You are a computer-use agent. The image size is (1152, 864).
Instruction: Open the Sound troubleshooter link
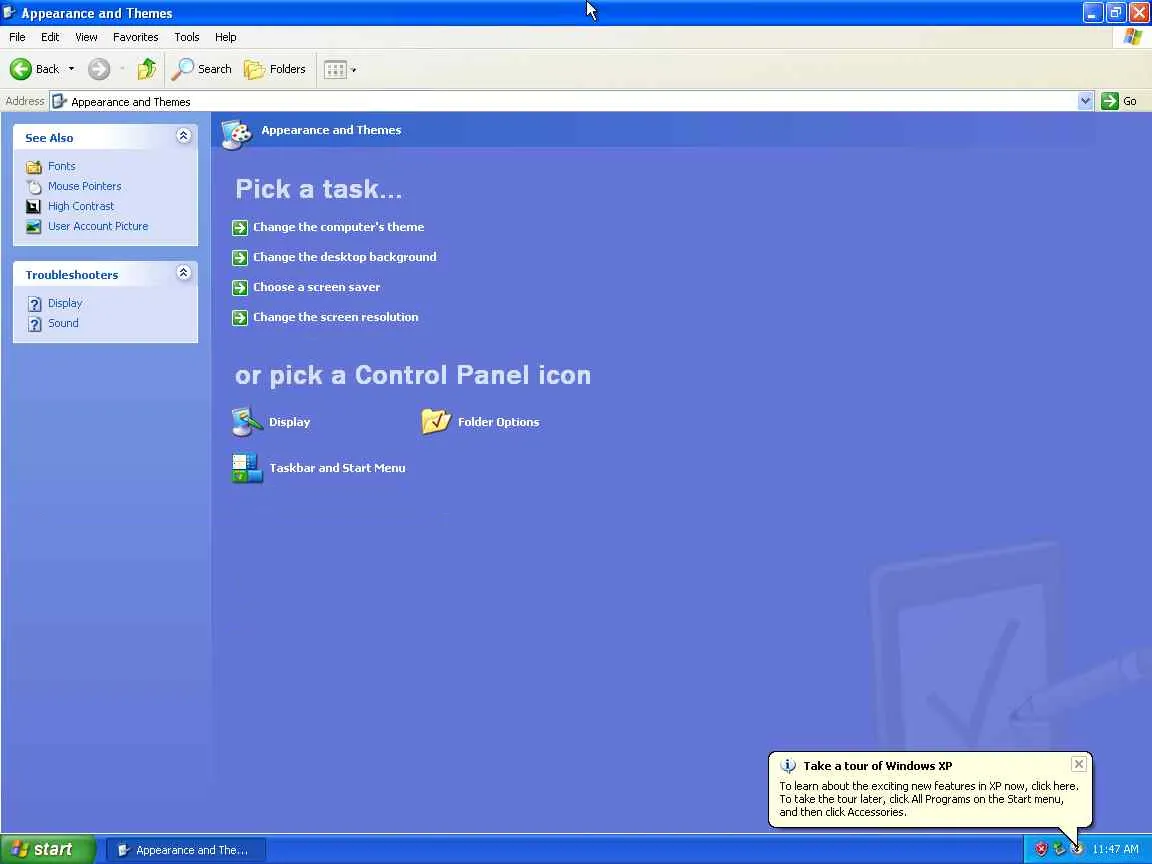[x=63, y=323]
